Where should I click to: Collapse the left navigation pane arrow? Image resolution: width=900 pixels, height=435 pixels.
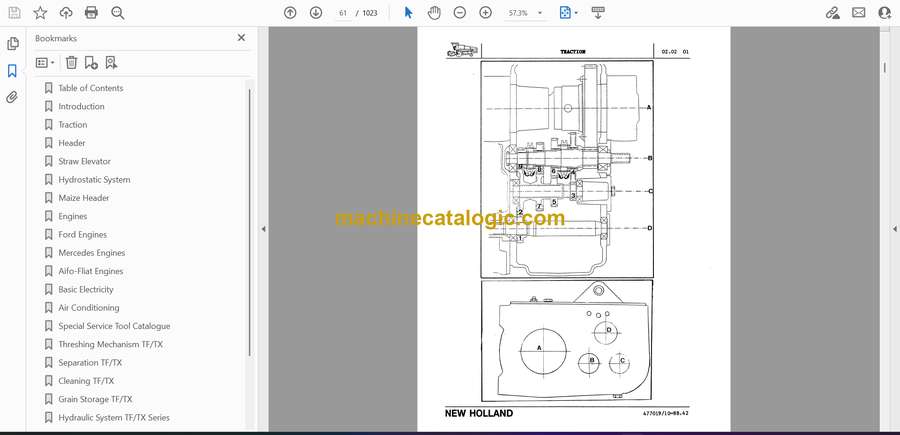(263, 229)
